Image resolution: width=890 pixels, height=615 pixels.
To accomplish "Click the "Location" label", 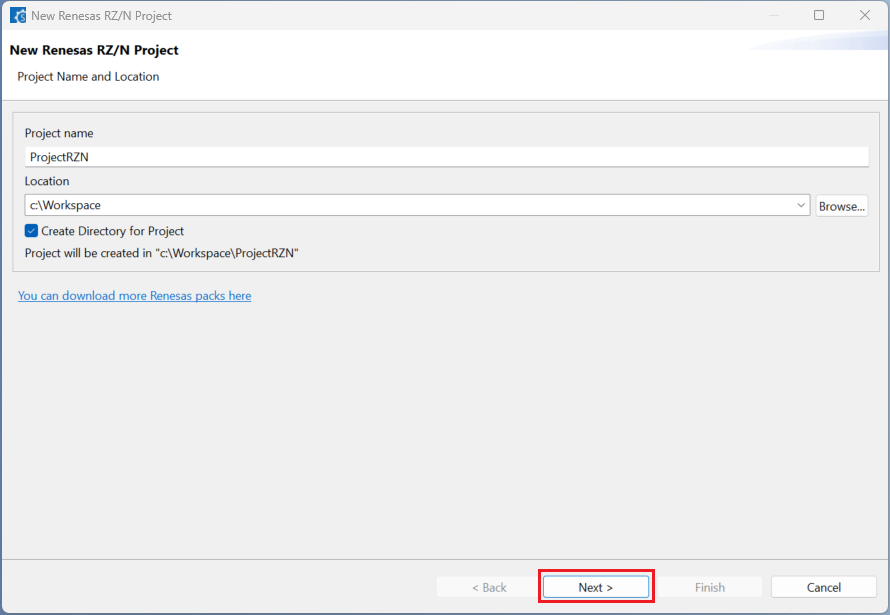I will coord(47,181).
